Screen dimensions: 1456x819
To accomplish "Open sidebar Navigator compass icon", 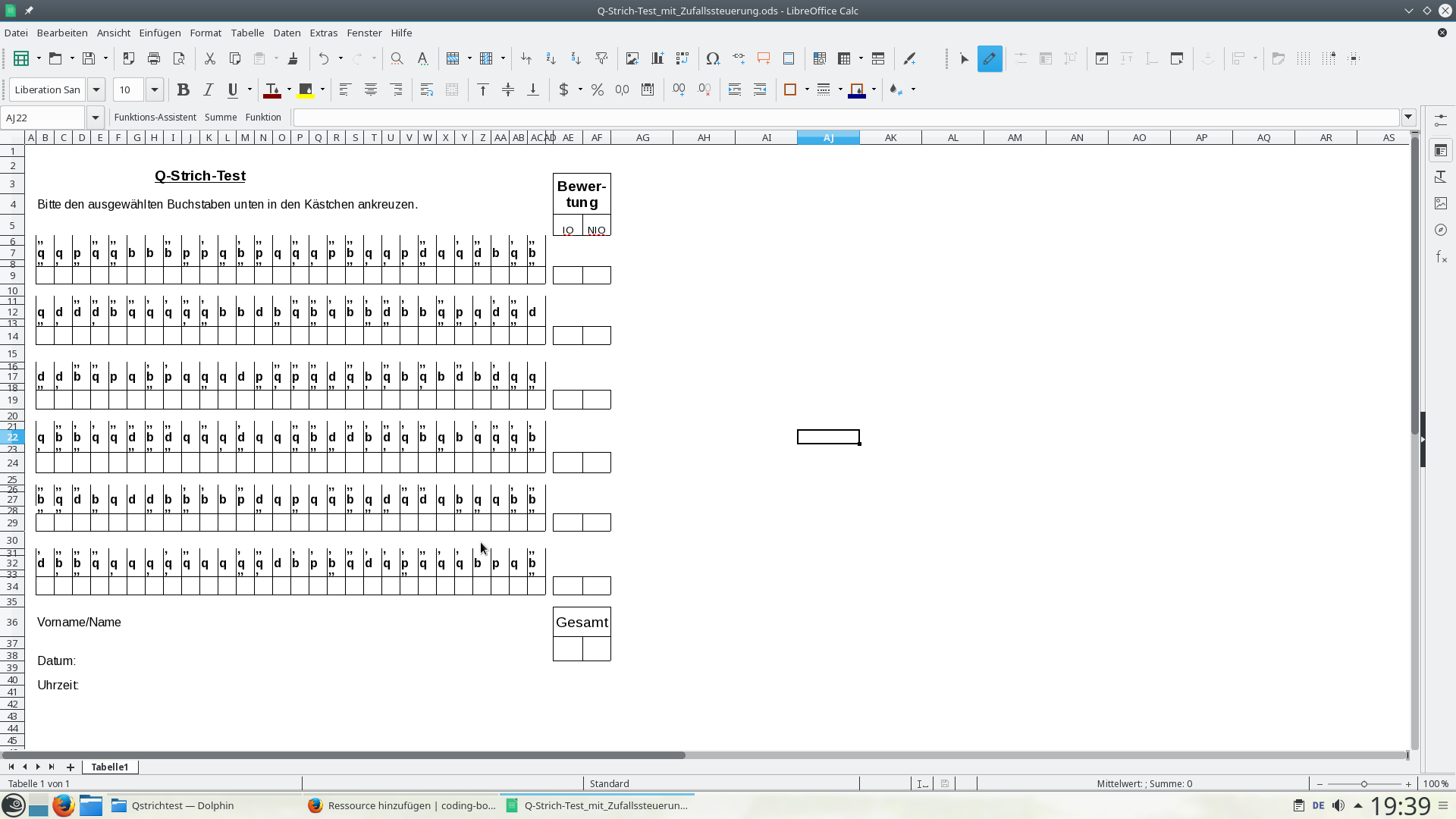I will 1441,230.
